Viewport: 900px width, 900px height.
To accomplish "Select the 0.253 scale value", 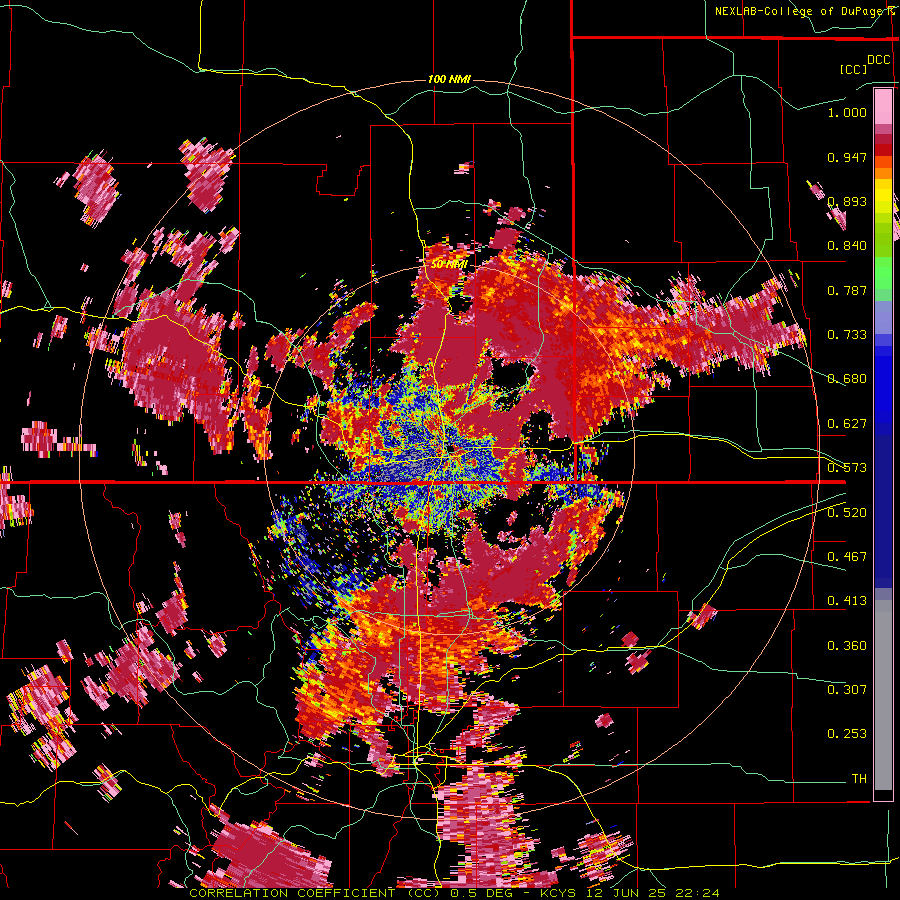I will pyautogui.click(x=847, y=734).
